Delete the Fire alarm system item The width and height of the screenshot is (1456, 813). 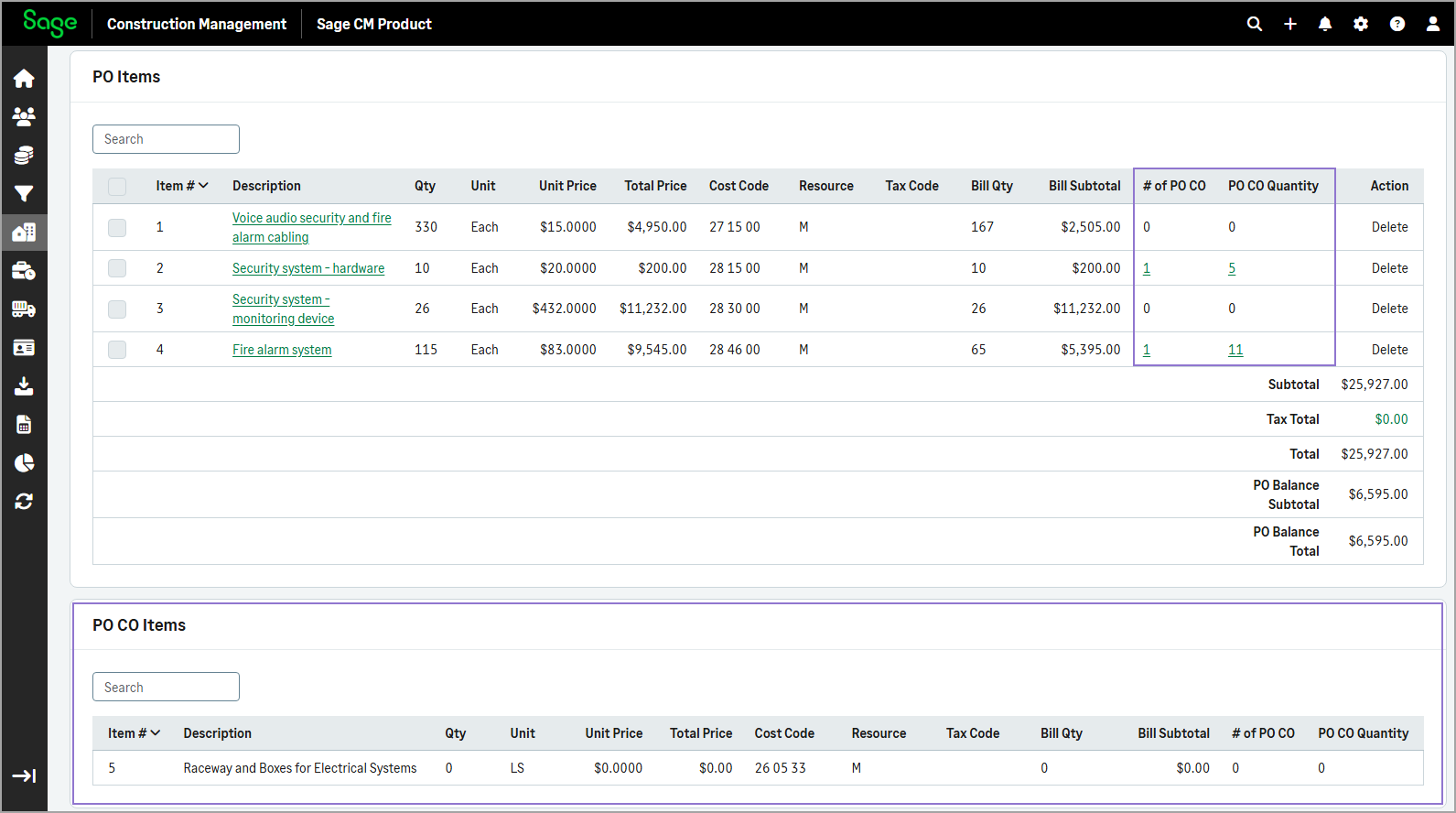[x=1389, y=350]
